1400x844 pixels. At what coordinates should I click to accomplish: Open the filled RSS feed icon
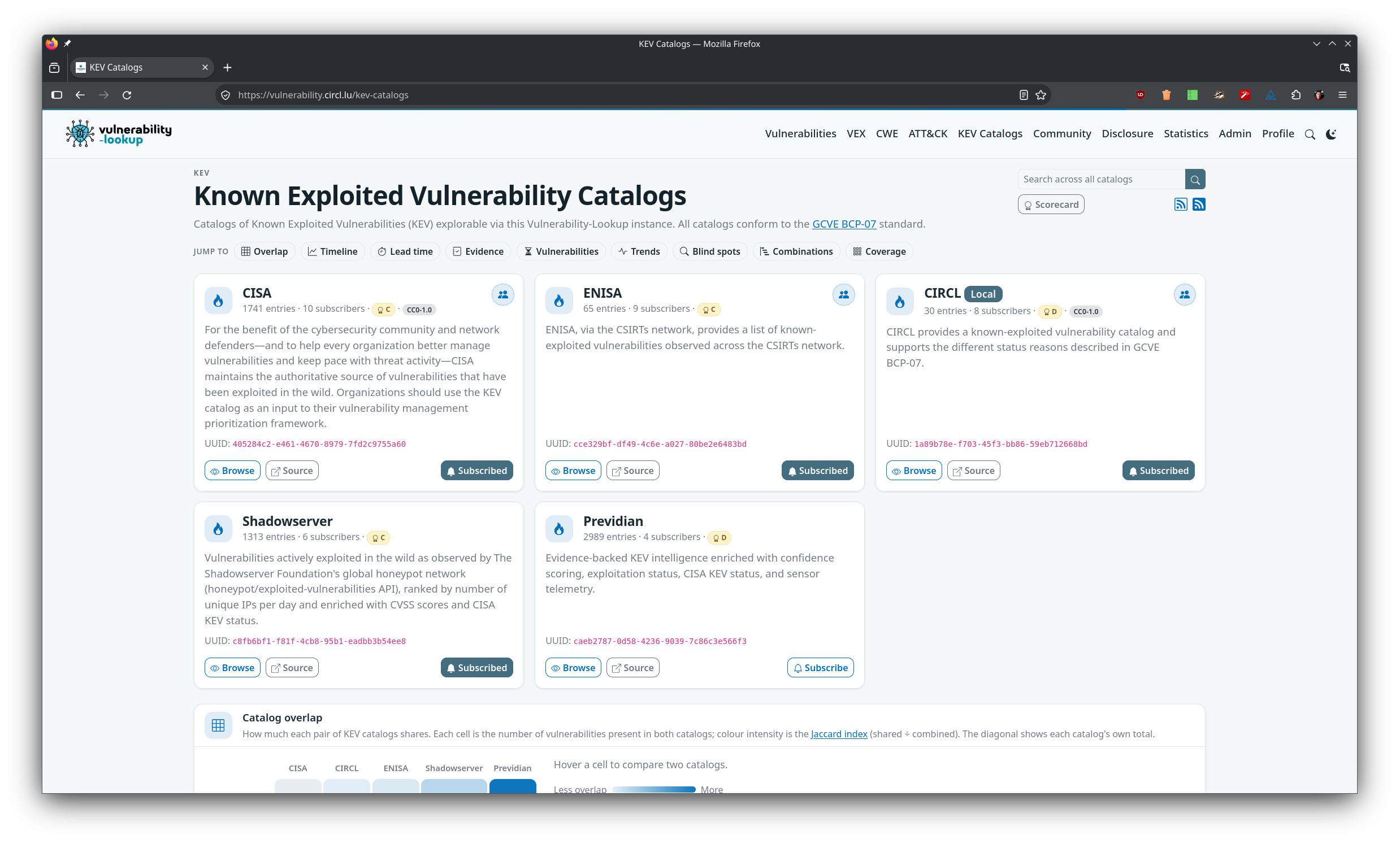[x=1199, y=205]
